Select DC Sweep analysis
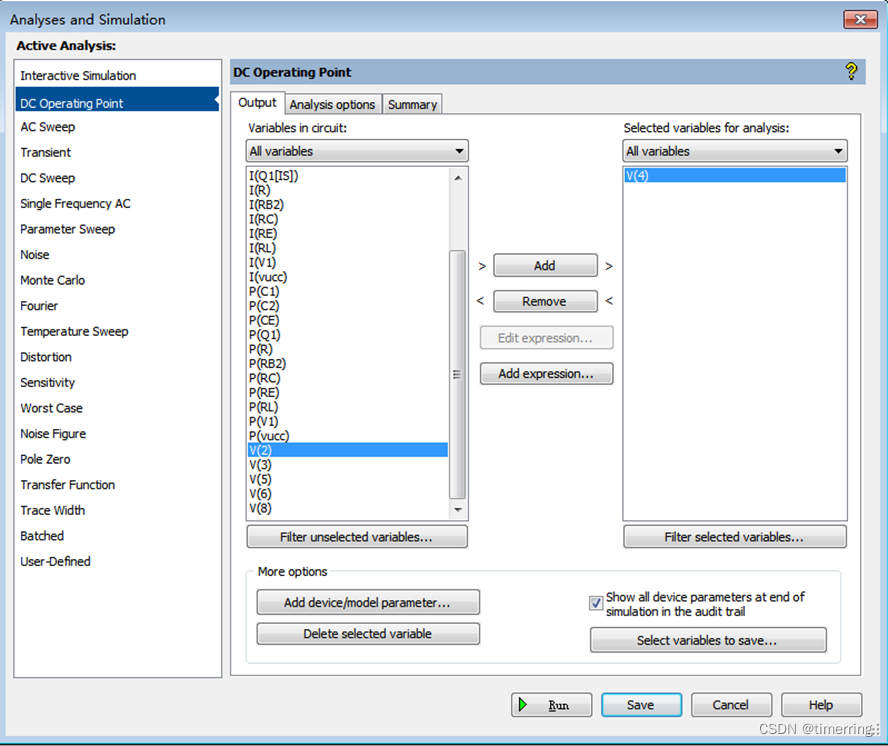The height and width of the screenshot is (746, 888). [117, 178]
